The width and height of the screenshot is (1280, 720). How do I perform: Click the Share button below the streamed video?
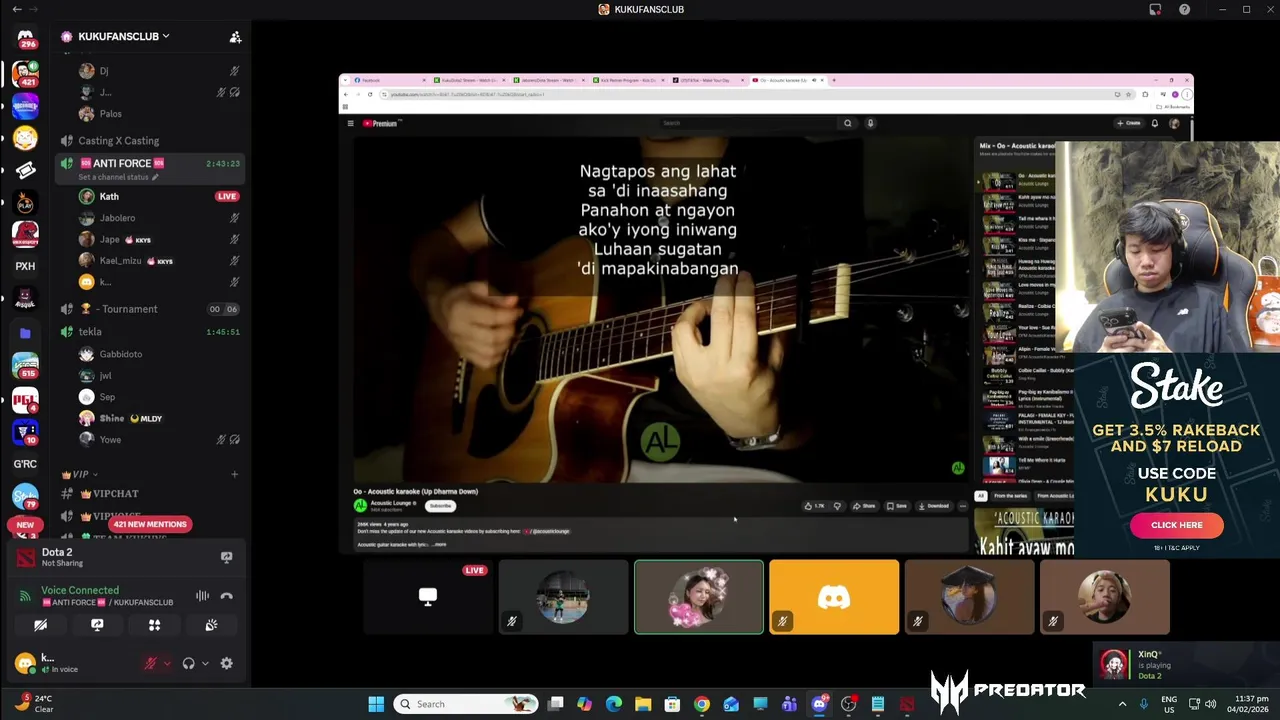click(x=864, y=506)
